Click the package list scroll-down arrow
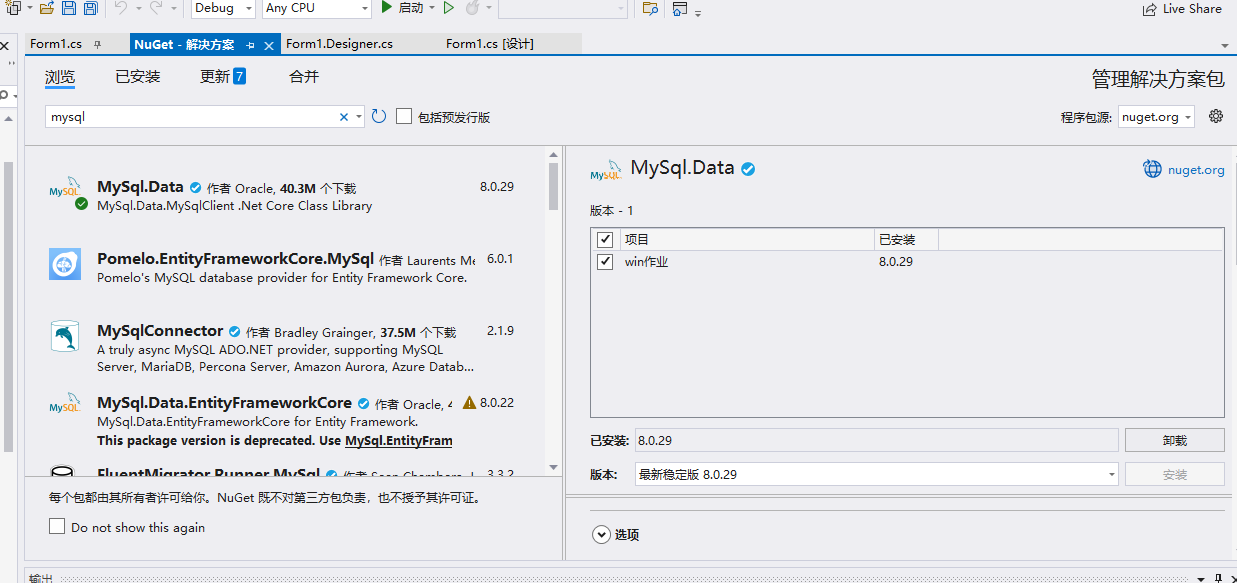The height and width of the screenshot is (583, 1237). (x=553, y=466)
